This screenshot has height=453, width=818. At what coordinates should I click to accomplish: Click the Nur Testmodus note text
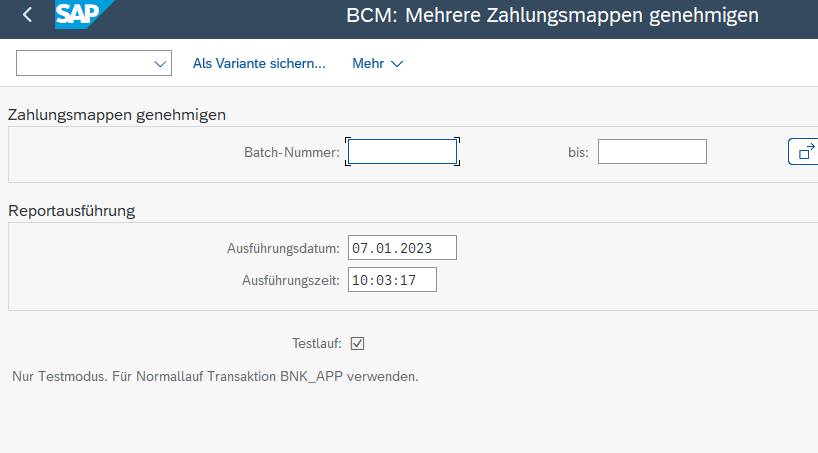pyautogui.click(x=214, y=377)
